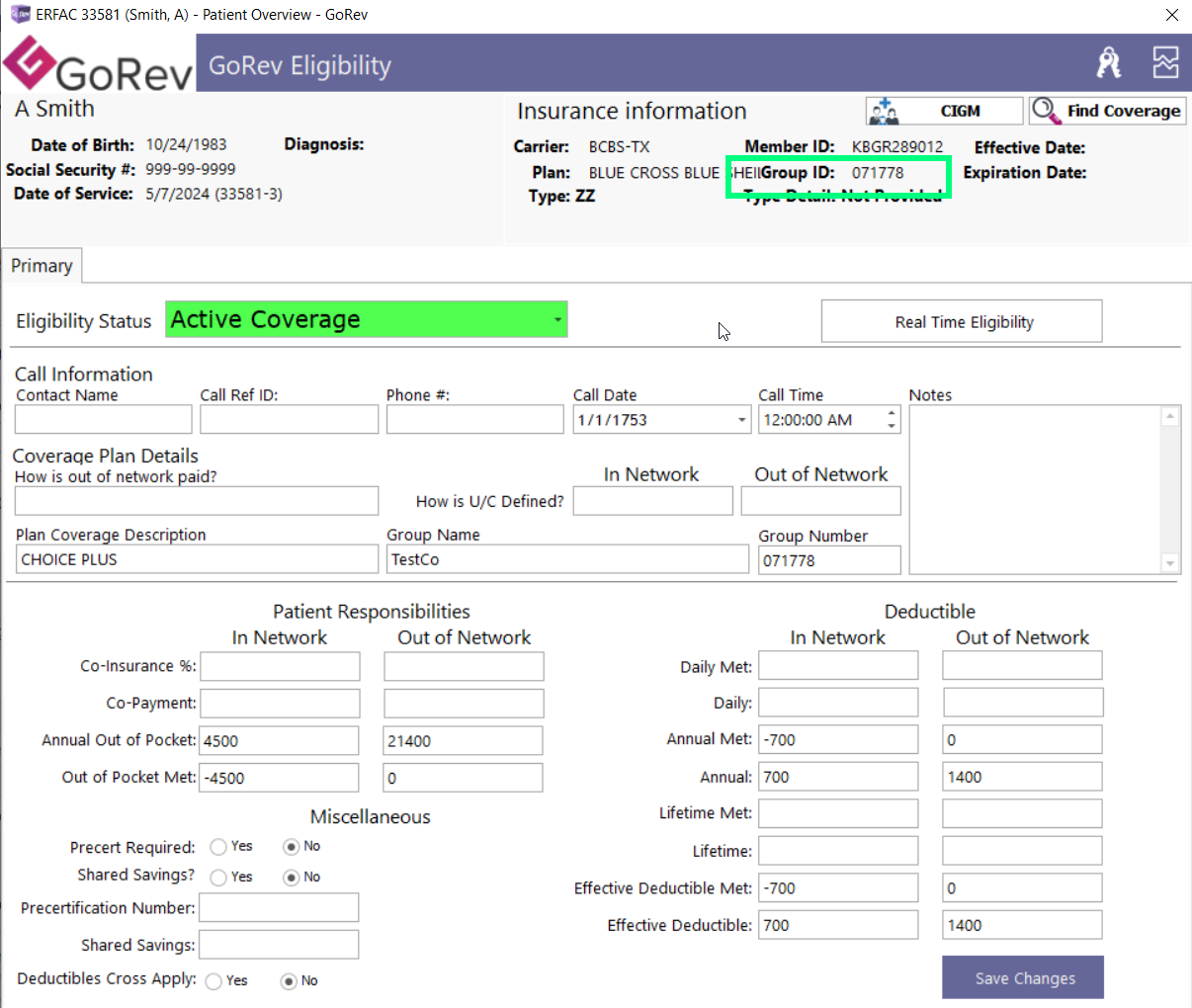The width and height of the screenshot is (1192, 1008).
Task: Click the Plan Coverage Description field CHOICE PLUS
Action: [x=197, y=559]
